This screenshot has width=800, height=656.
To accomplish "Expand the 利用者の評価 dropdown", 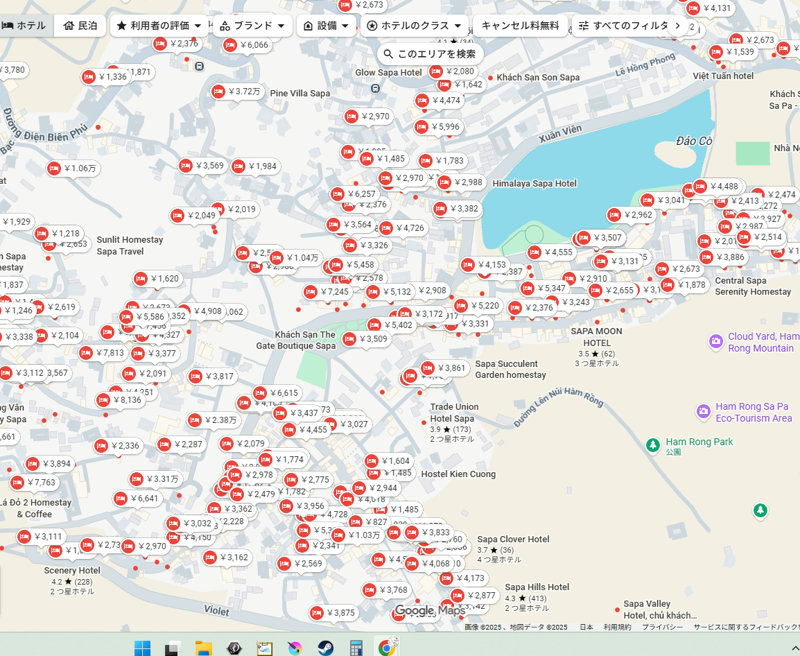I will coord(158,25).
